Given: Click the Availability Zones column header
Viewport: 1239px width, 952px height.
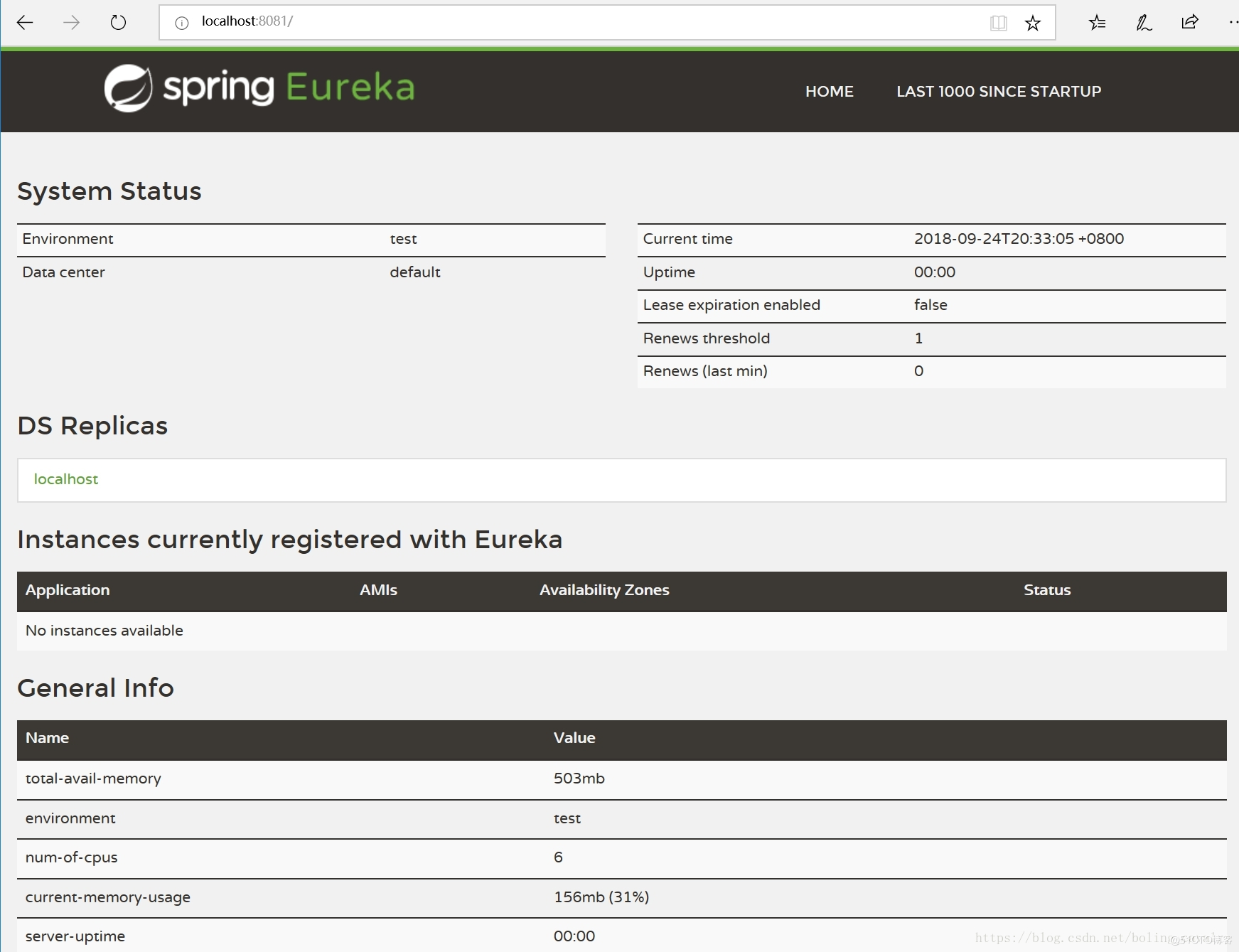Looking at the screenshot, I should [604, 590].
